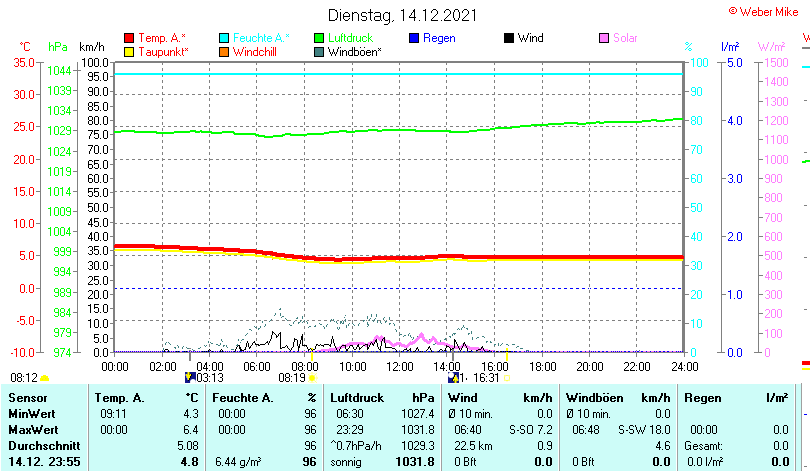810x471 pixels.
Task: Click the black Wind legend swatch
Action: tap(509, 38)
